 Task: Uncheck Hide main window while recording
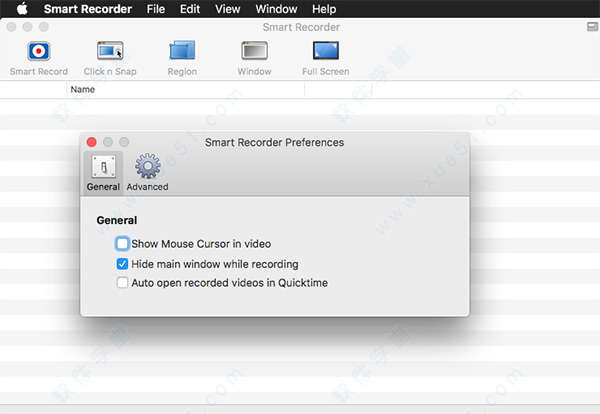tap(122, 264)
